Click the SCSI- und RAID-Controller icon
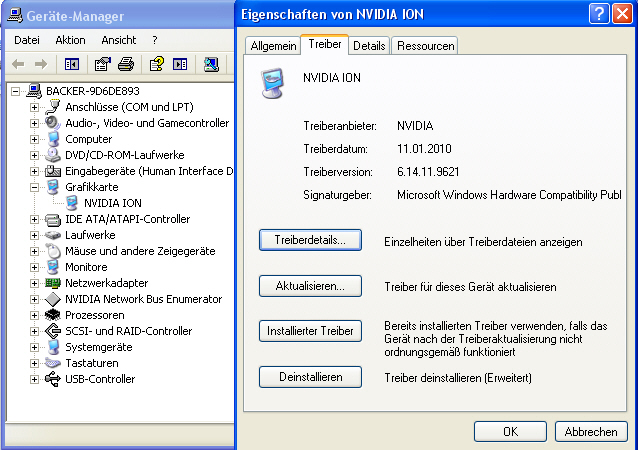Image resolution: width=638 pixels, height=450 pixels. pos(53,331)
